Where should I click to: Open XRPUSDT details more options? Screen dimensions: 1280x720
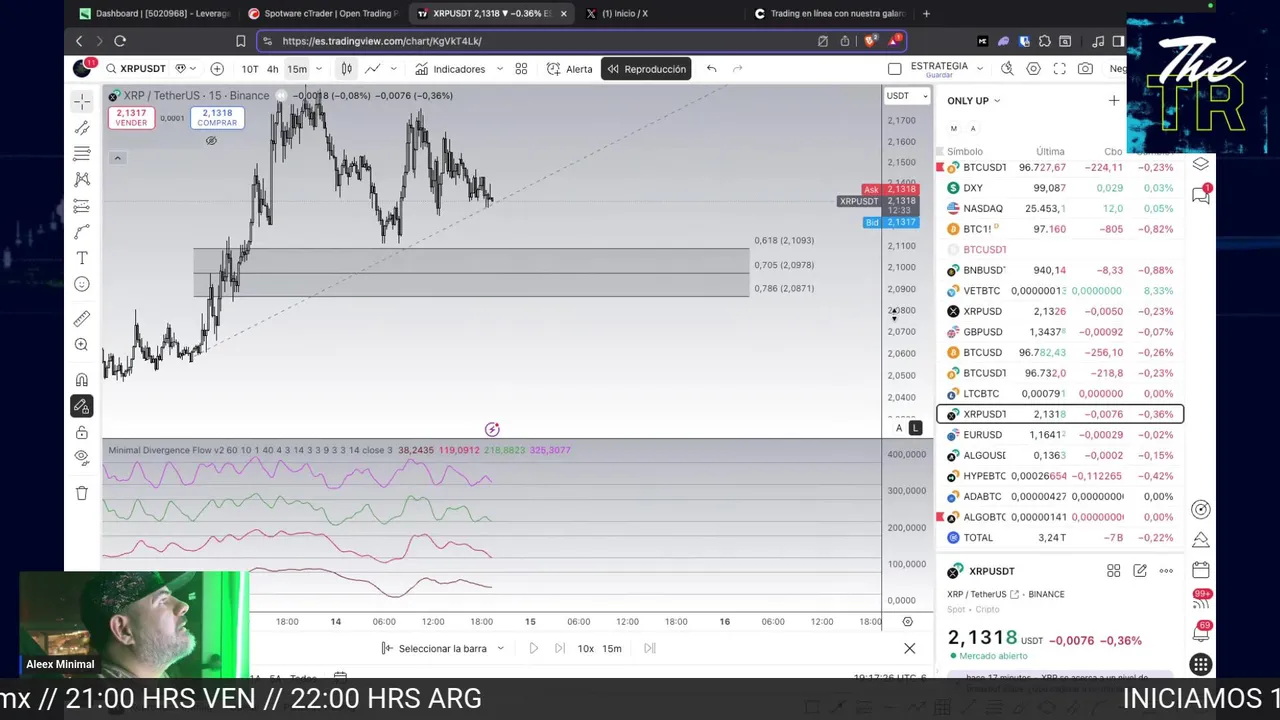pyautogui.click(x=1166, y=571)
